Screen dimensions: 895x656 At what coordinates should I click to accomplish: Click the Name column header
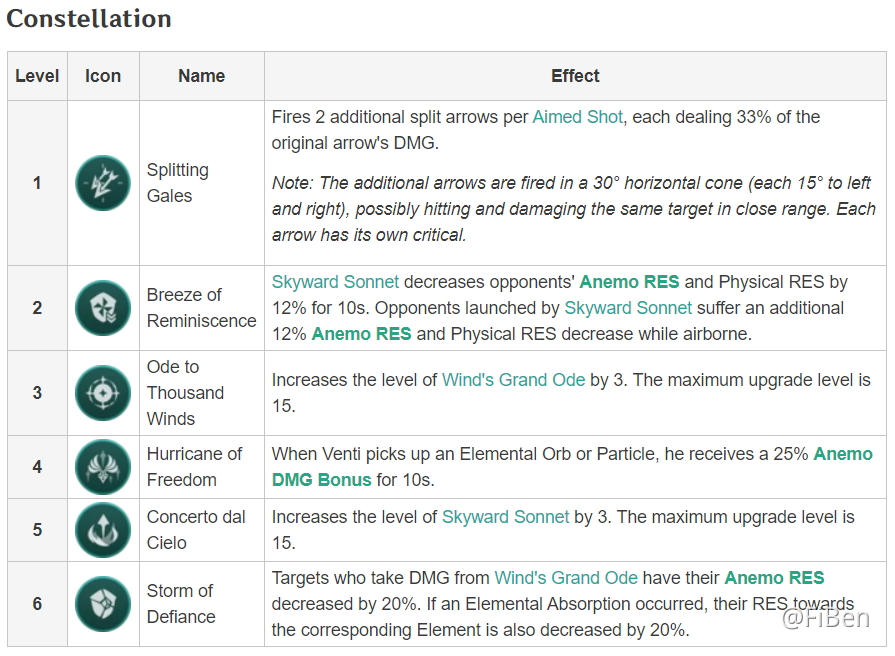[x=201, y=76]
